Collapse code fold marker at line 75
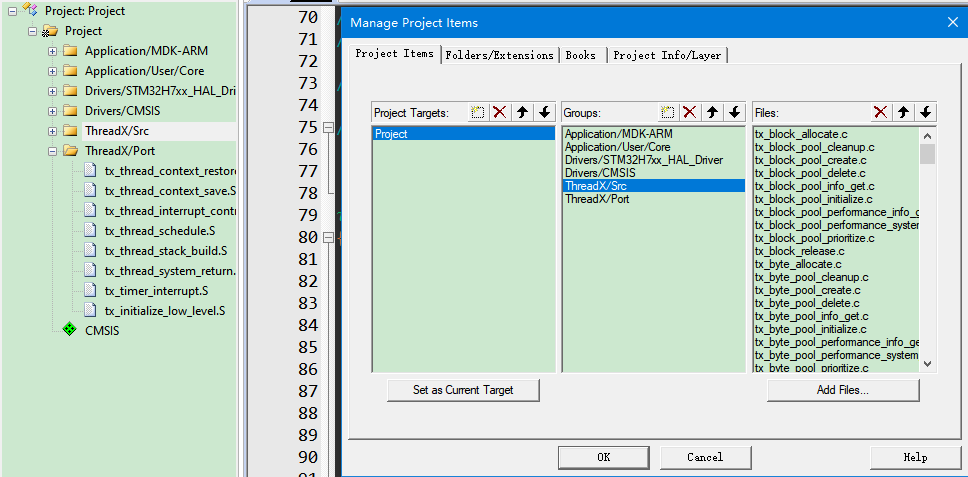This screenshot has width=968, height=477. click(x=328, y=127)
